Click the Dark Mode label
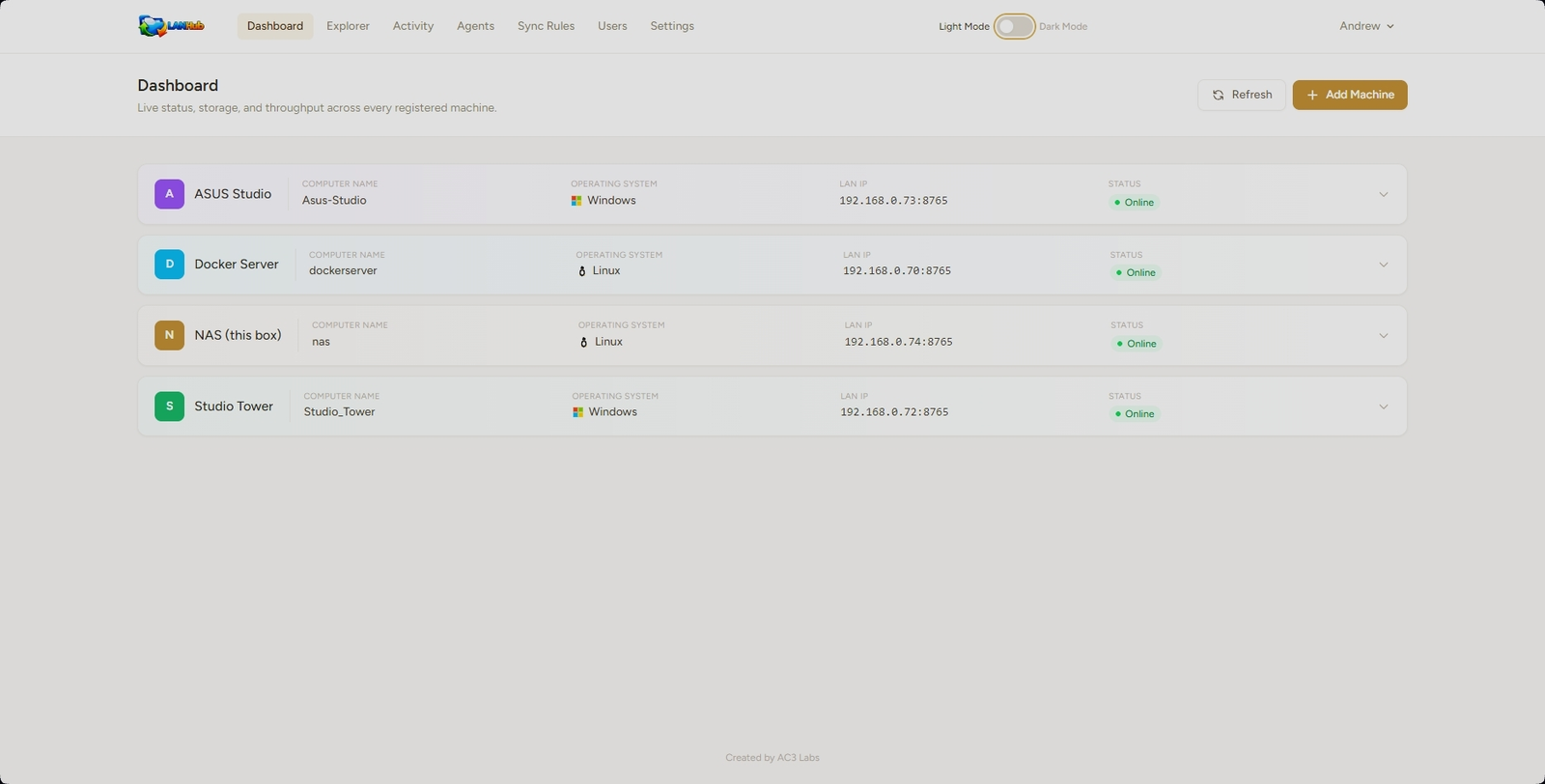The image size is (1545, 784). coord(1063,27)
